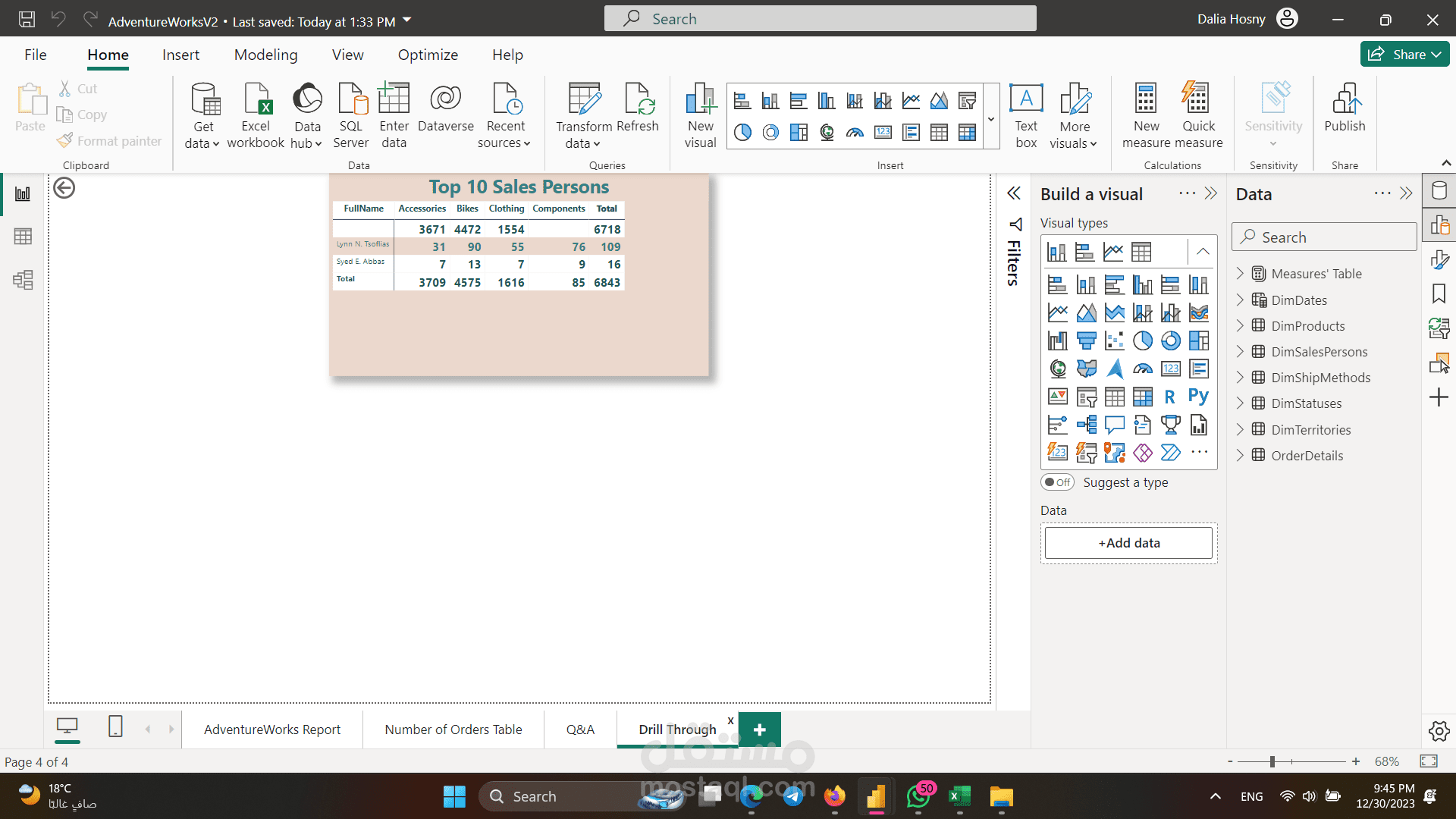Click the back arrow button on canvas

click(x=64, y=188)
